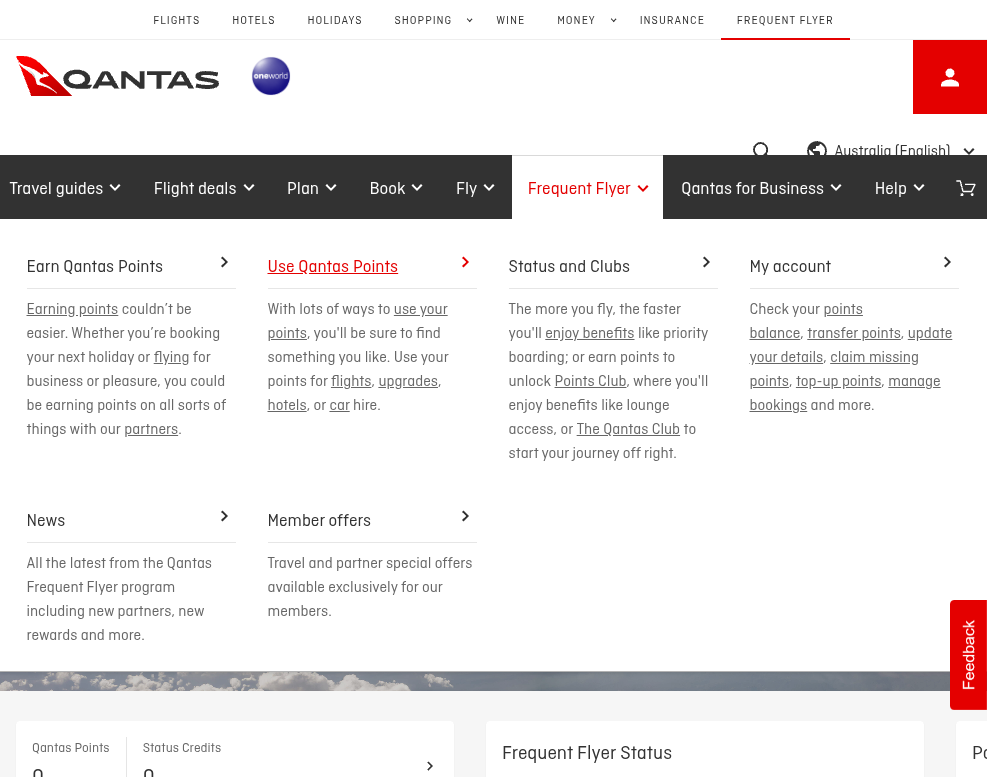The height and width of the screenshot is (777, 987).
Task: Open Use Qantas Points heading link
Action: tap(332, 266)
